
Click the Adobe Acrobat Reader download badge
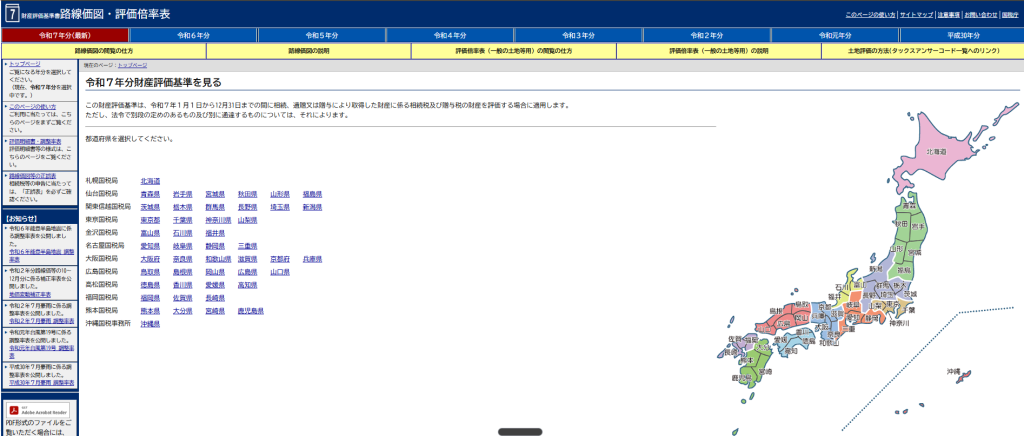[x=37, y=410]
